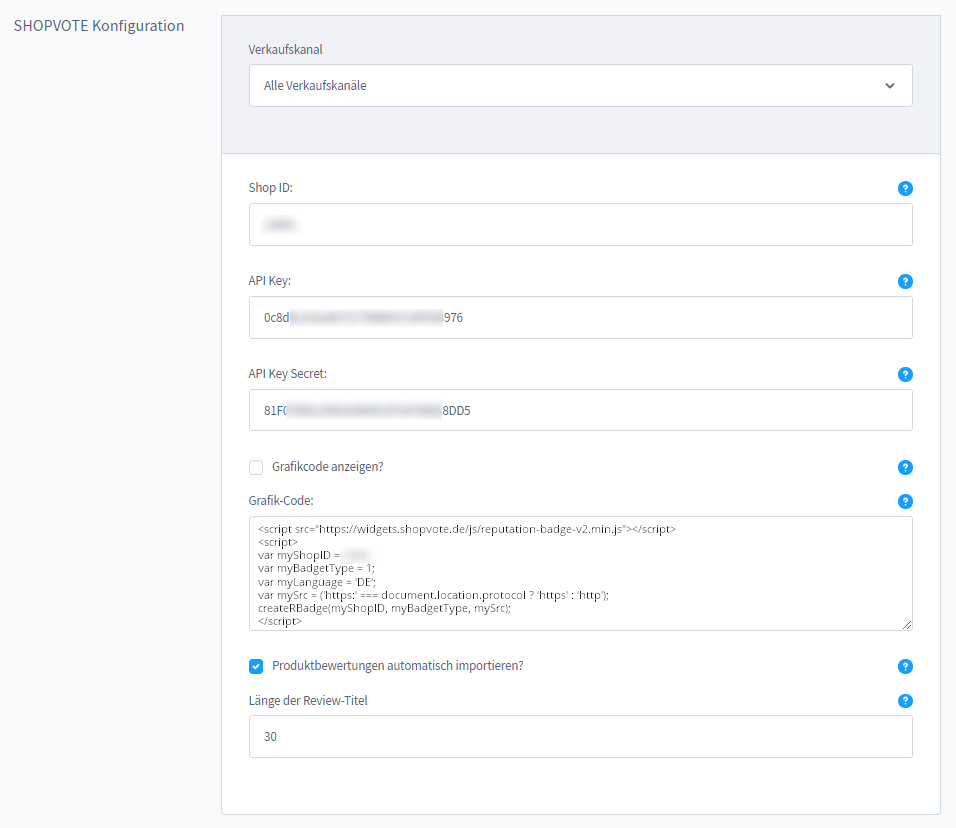Open help tooltip for Shop ID
The height and width of the screenshot is (828, 956).
click(x=905, y=188)
